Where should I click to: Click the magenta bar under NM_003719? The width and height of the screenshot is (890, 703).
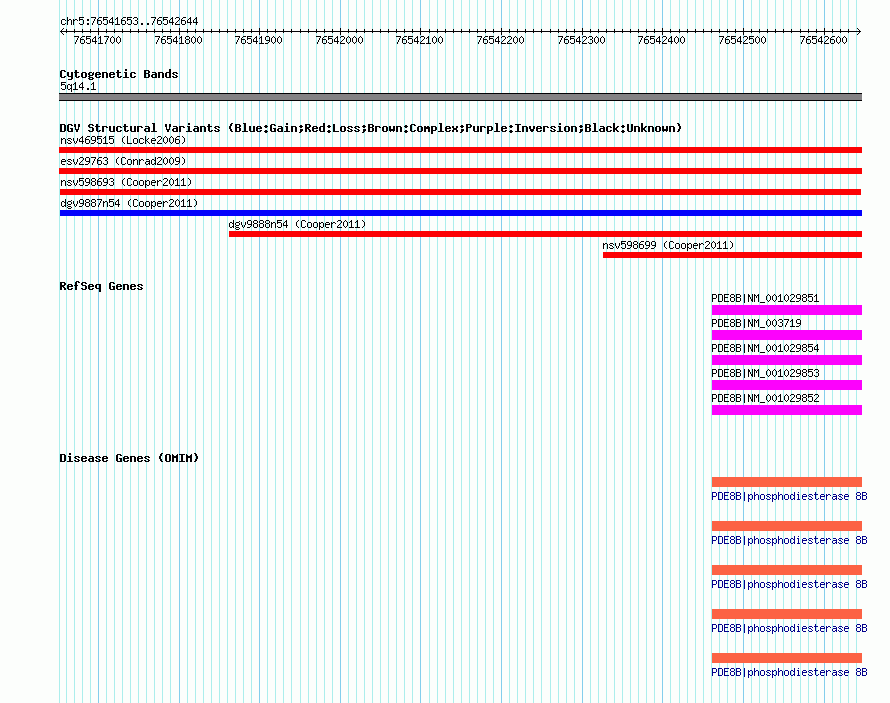[x=787, y=335]
